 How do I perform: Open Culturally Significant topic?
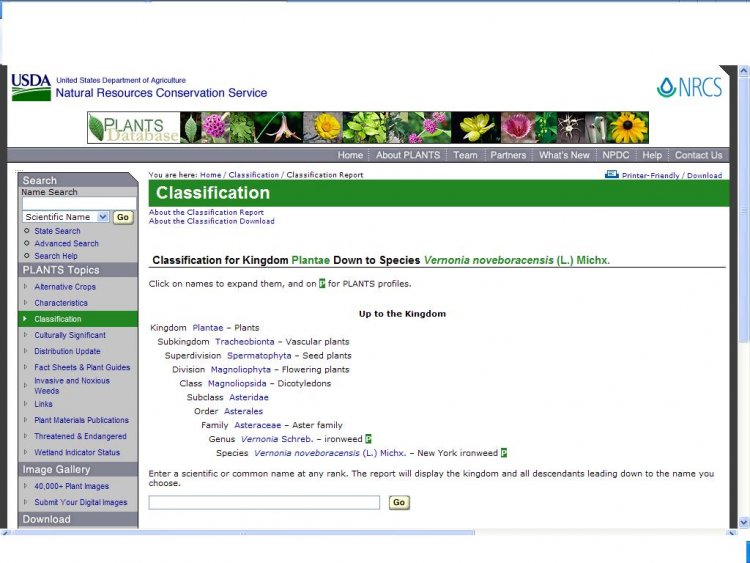click(x=70, y=335)
